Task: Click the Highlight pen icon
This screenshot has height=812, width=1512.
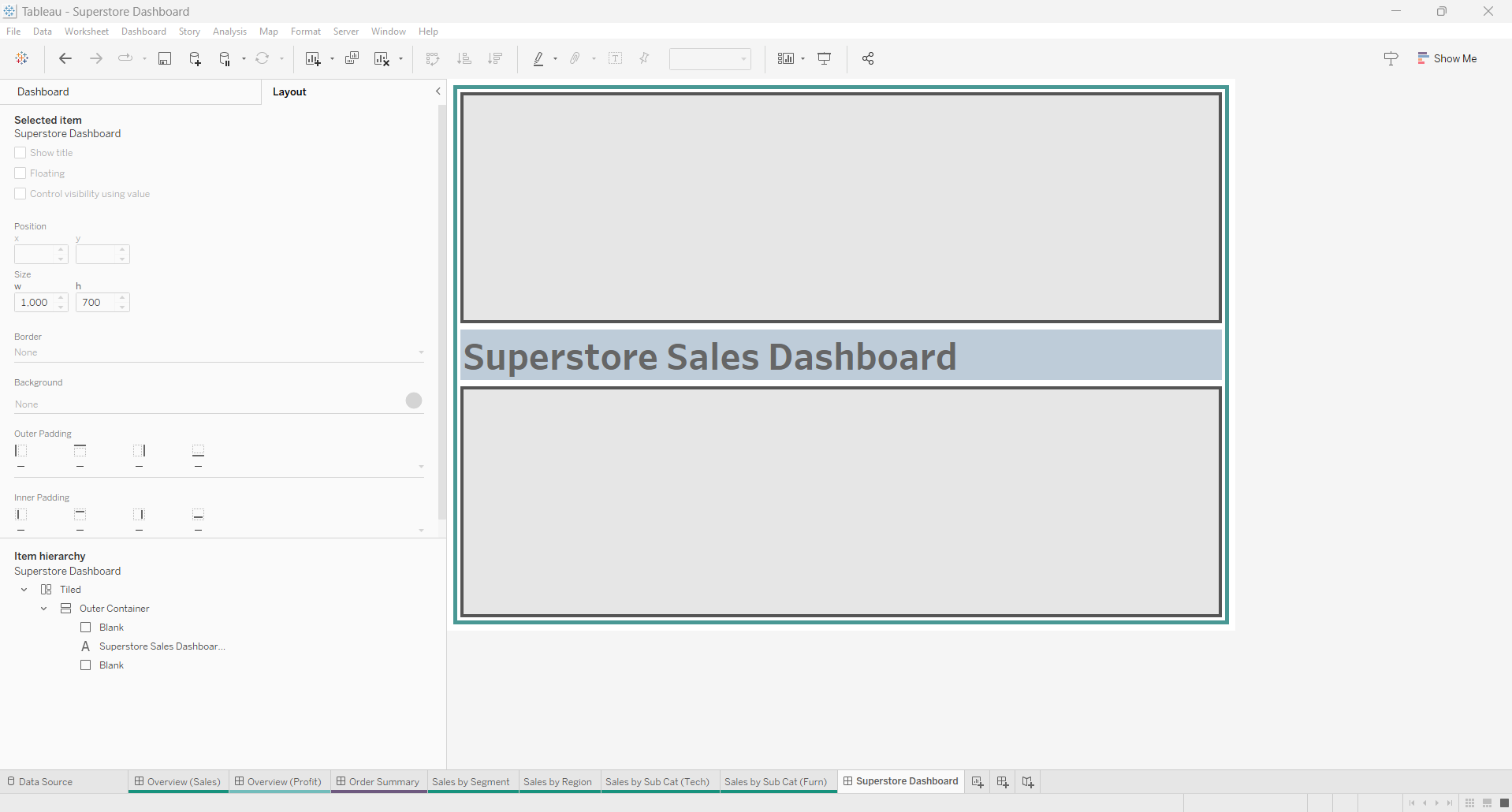Action: point(538,58)
